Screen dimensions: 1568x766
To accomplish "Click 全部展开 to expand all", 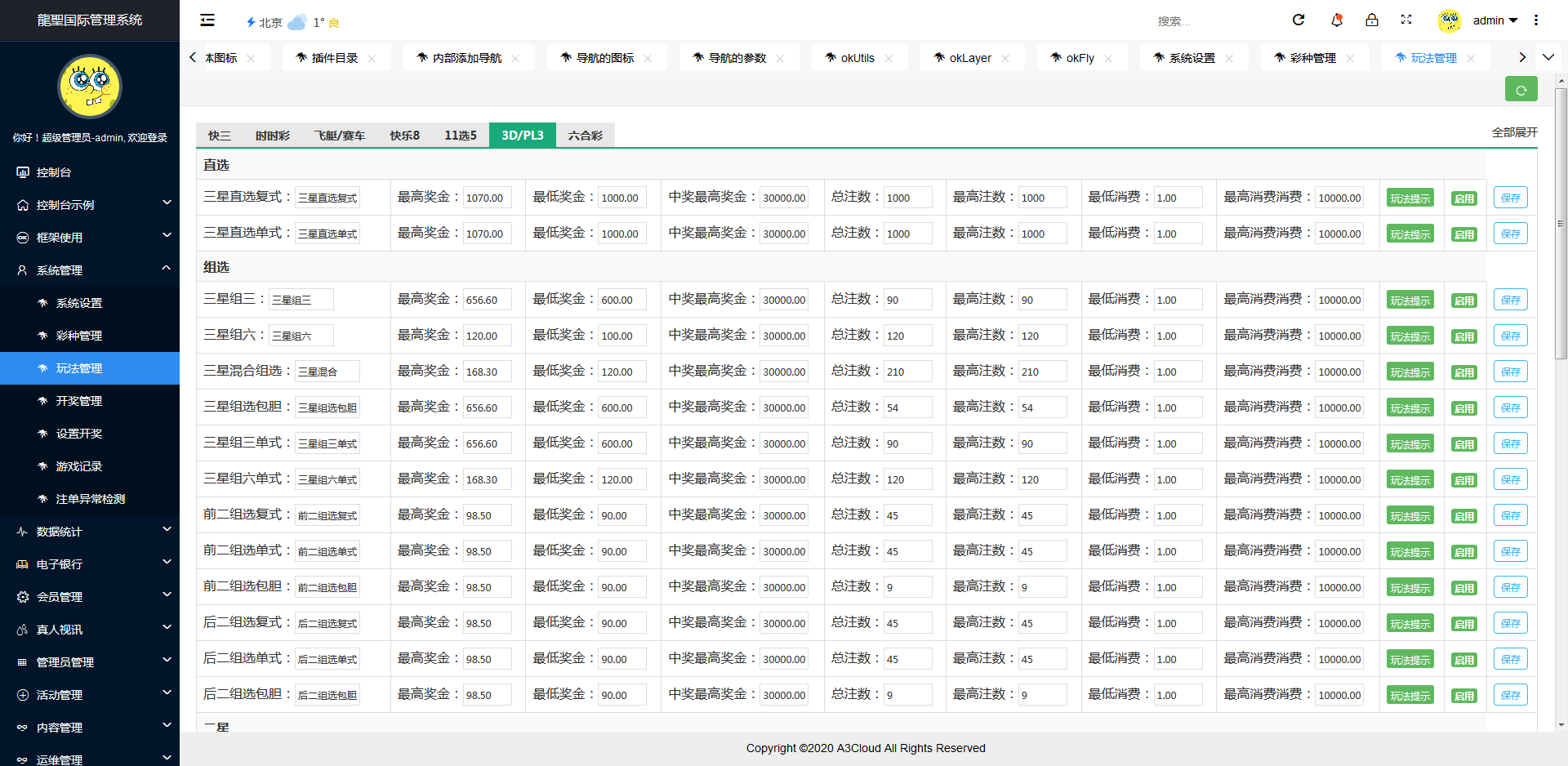I will coord(1515,132).
